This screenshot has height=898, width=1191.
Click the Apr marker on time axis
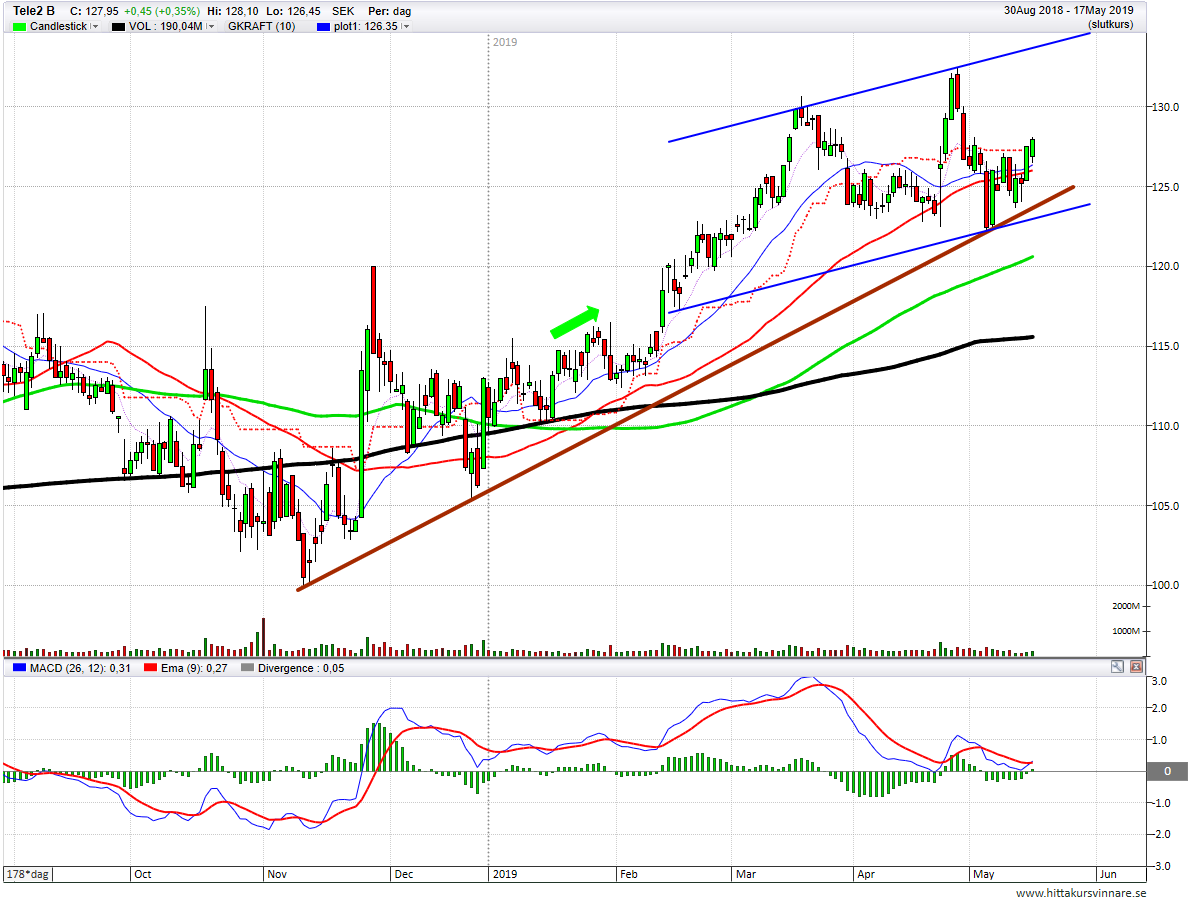[x=866, y=874]
